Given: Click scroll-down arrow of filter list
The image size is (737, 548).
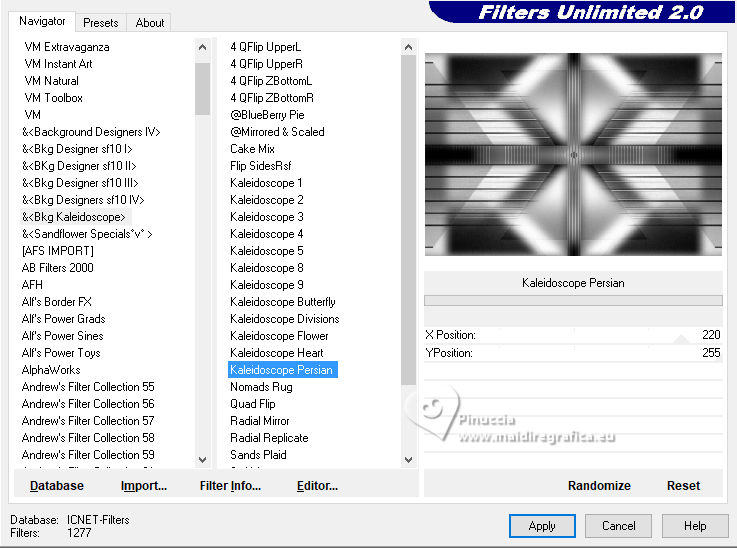Looking at the screenshot, I should (408, 460).
